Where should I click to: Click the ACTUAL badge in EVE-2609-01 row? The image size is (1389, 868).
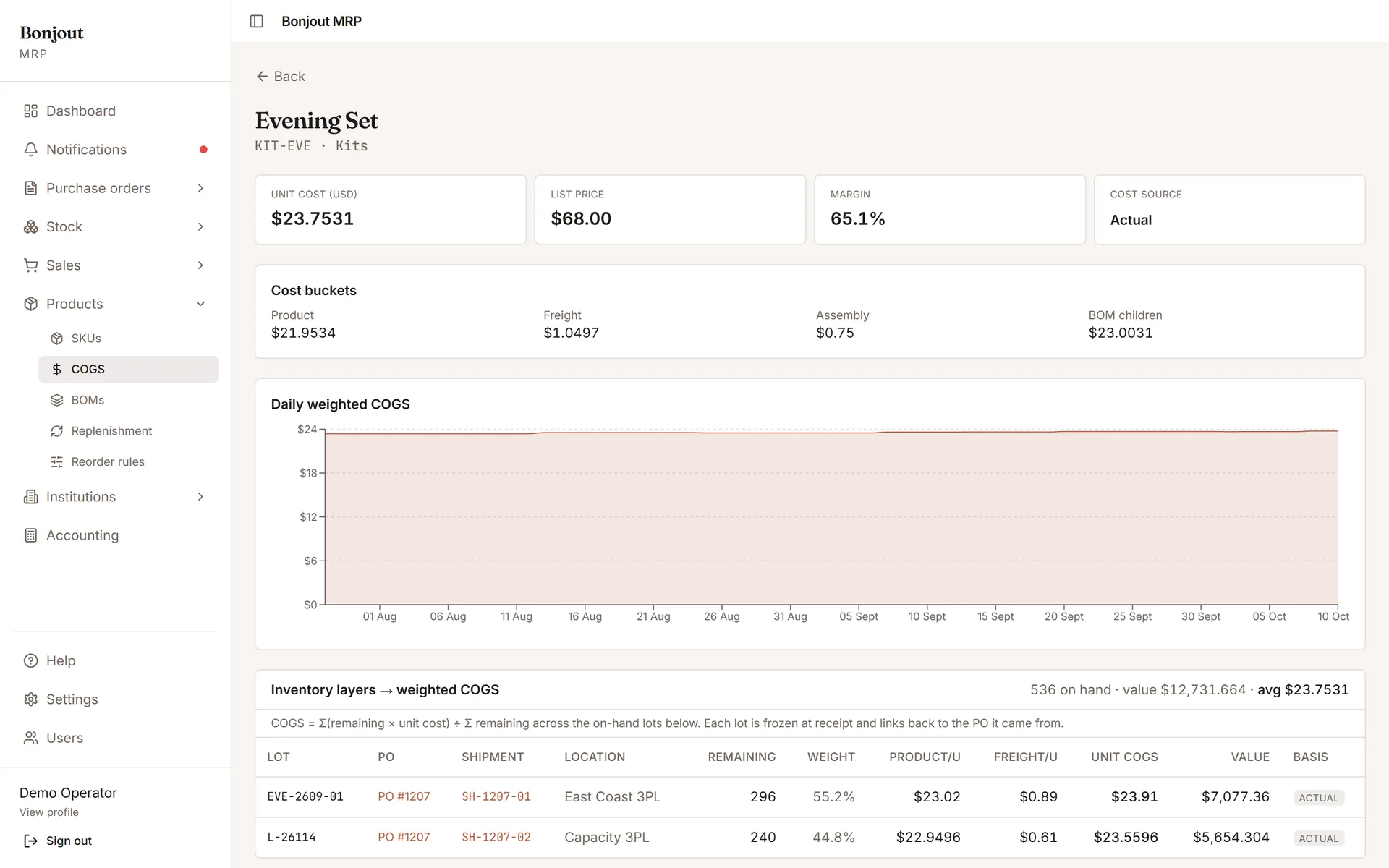pyautogui.click(x=1318, y=797)
